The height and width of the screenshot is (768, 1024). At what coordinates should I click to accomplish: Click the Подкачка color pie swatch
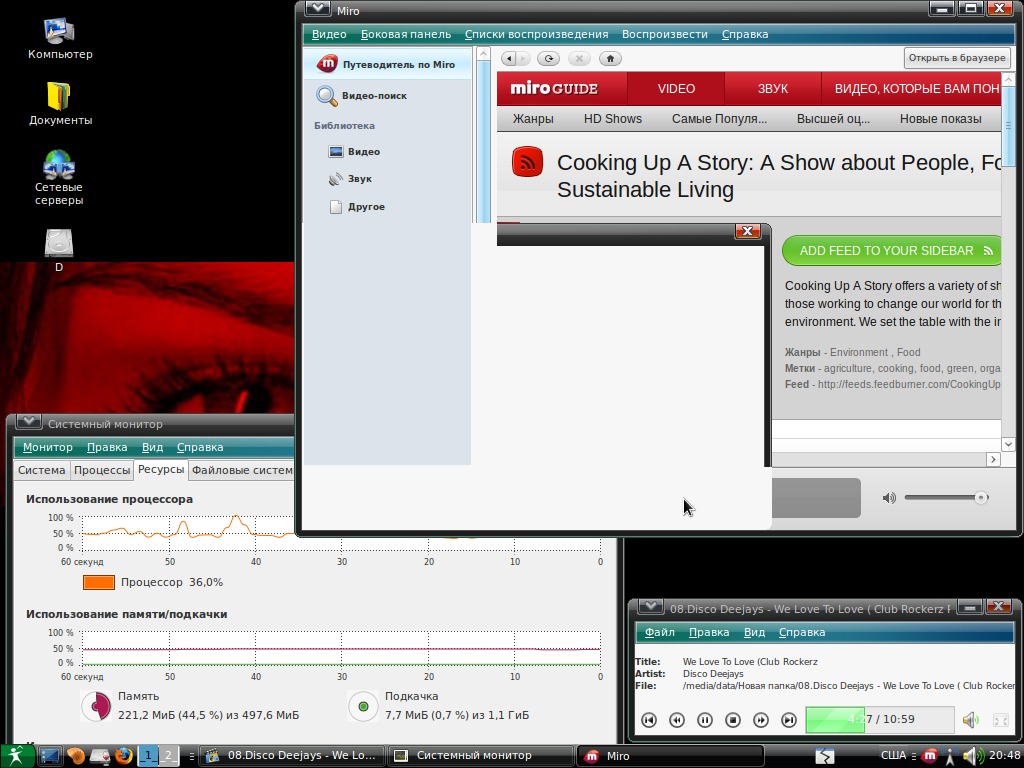click(x=363, y=706)
